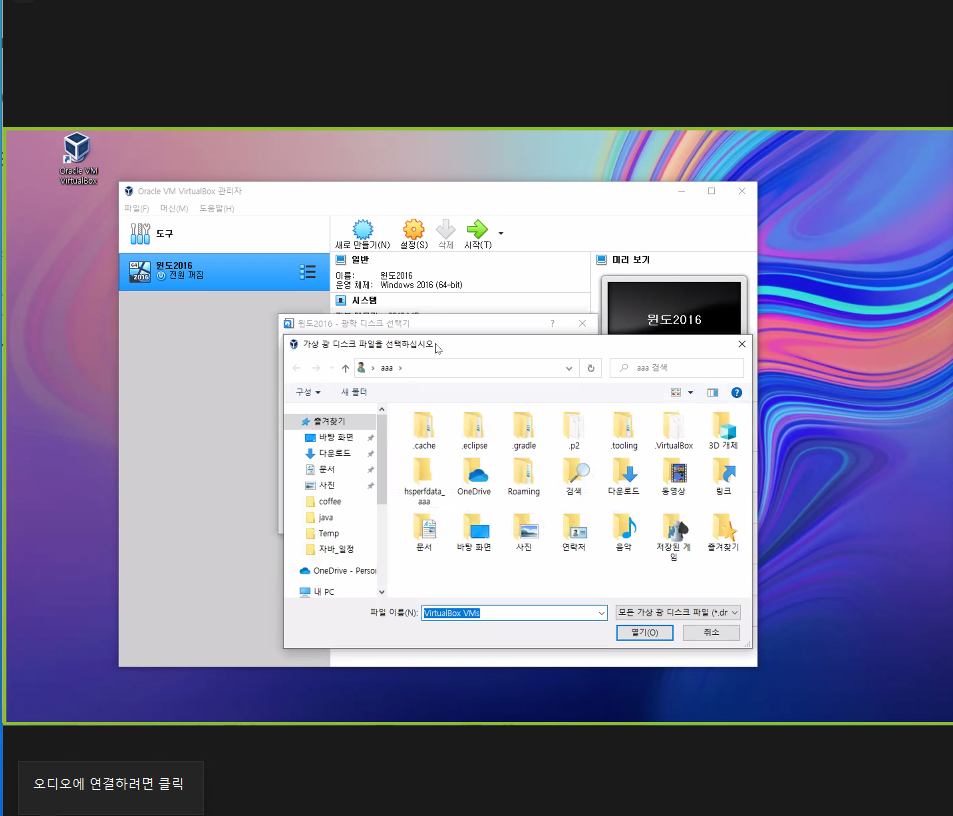Screen dimensions: 953x816
Task: Select the .cache folder
Action: click(424, 431)
